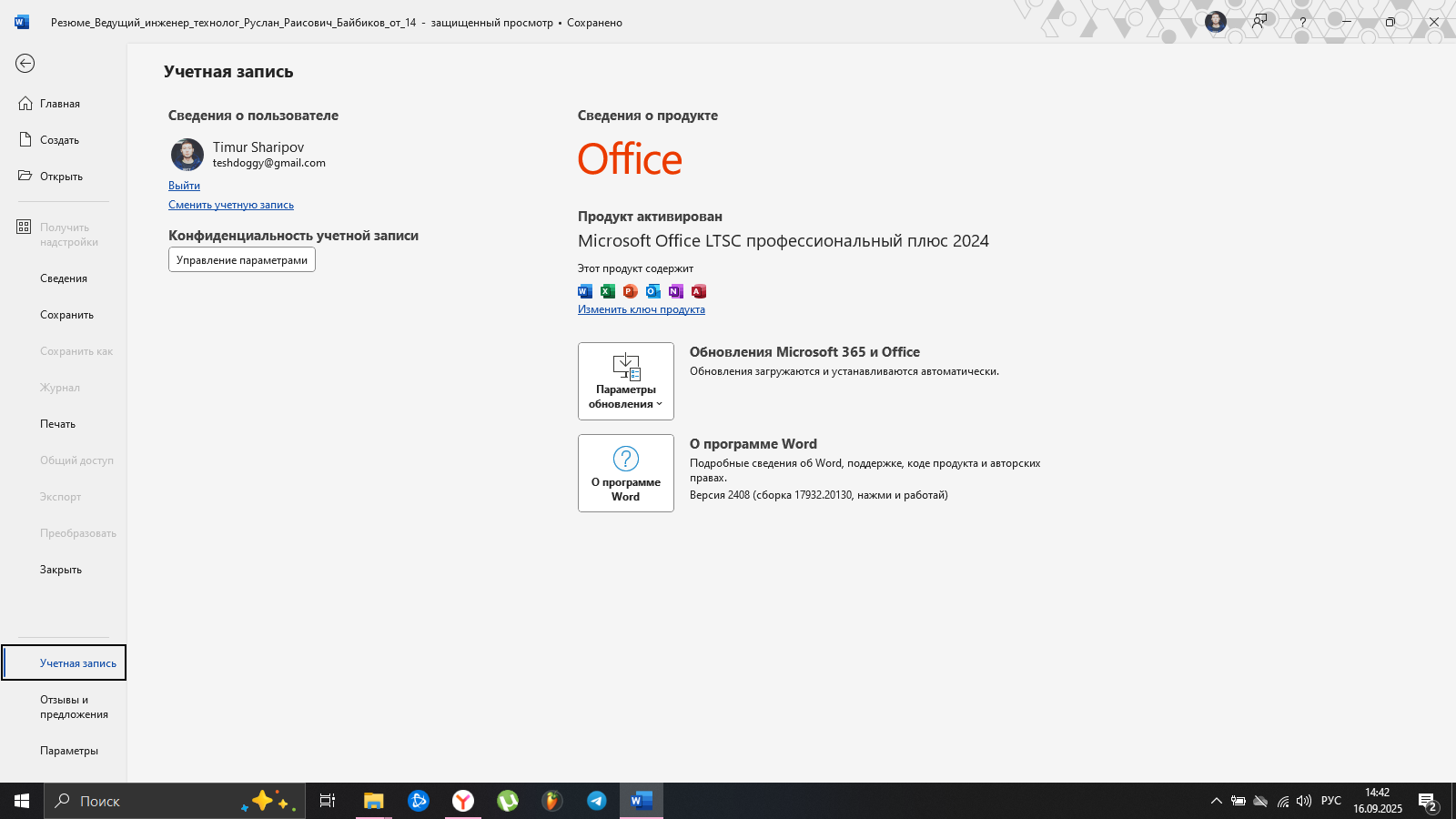Select Закрыть to close the document
This screenshot has height=819, width=1456.
click(x=64, y=570)
